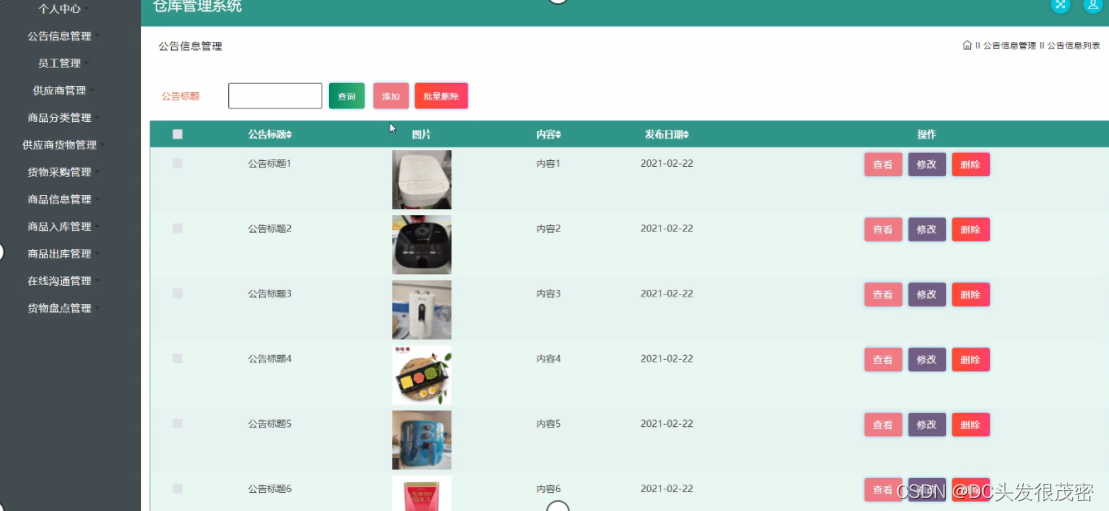This screenshot has height=511, width=1109.
Task: Open the white air fryer image in row 3
Action: pyautogui.click(x=422, y=310)
